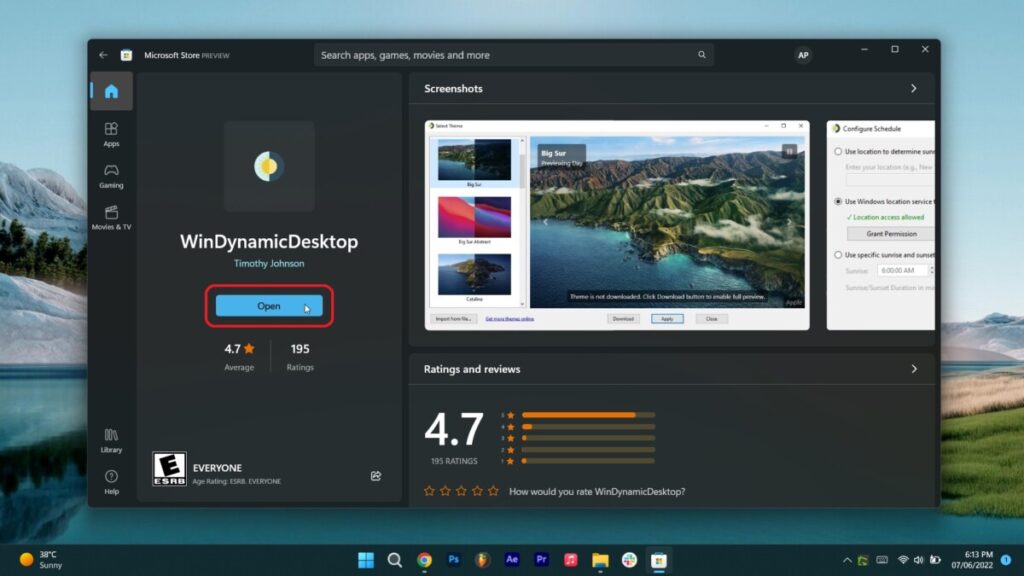The height and width of the screenshot is (576, 1024).
Task: Rate the app five stars
Action: click(x=493, y=491)
